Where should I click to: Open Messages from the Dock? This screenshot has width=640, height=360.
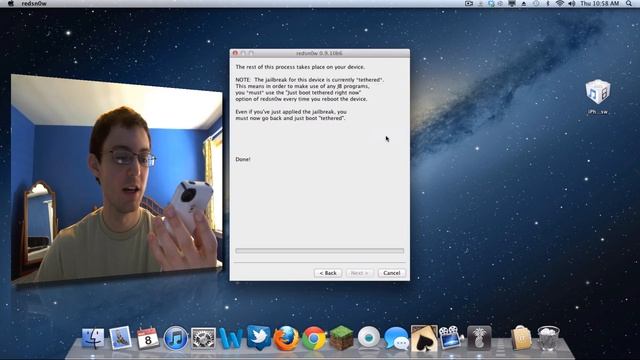(x=396, y=338)
